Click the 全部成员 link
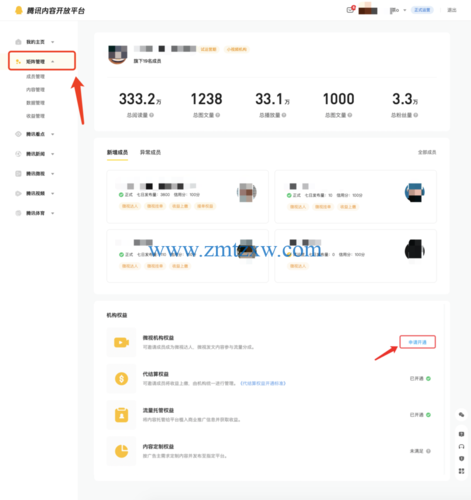This screenshot has width=471, height=500. [427, 152]
